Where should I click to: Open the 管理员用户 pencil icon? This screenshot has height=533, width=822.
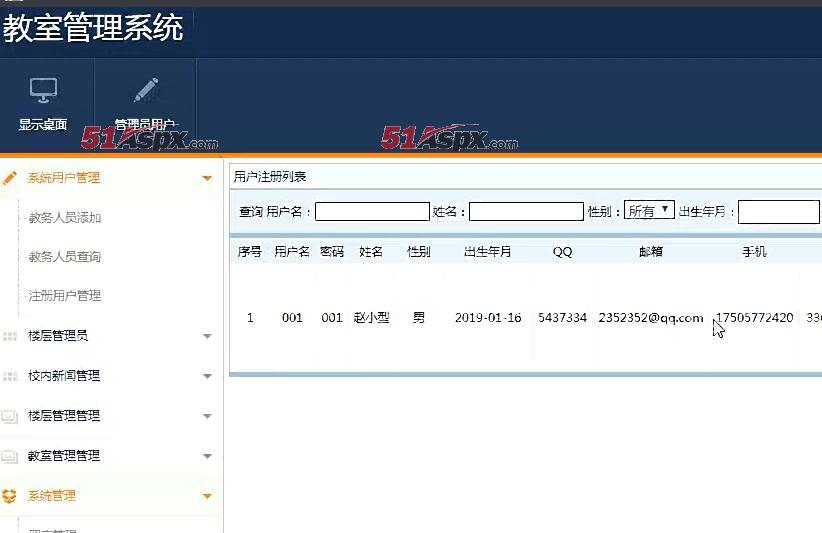(146, 90)
